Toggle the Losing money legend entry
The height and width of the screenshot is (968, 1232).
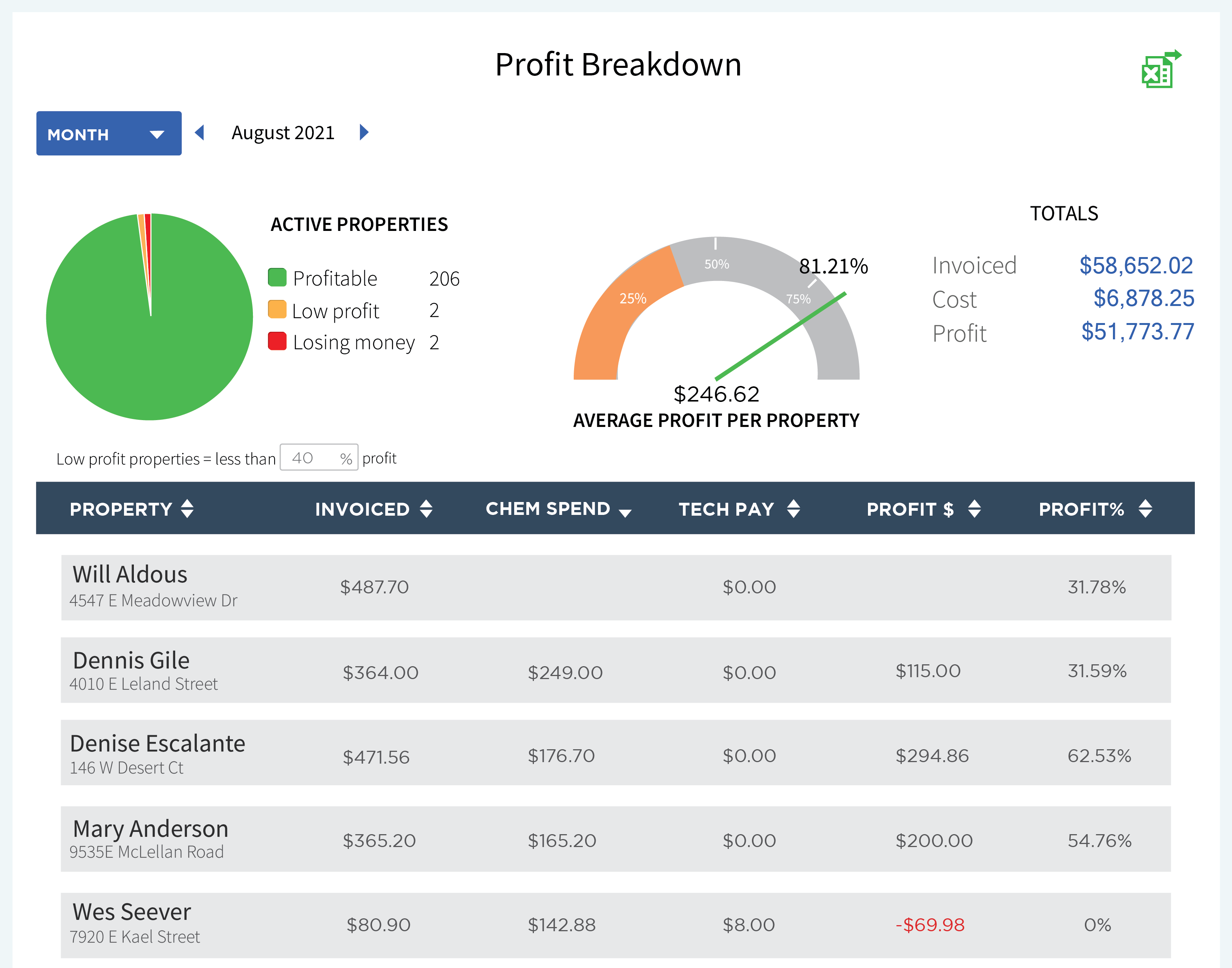(x=340, y=342)
